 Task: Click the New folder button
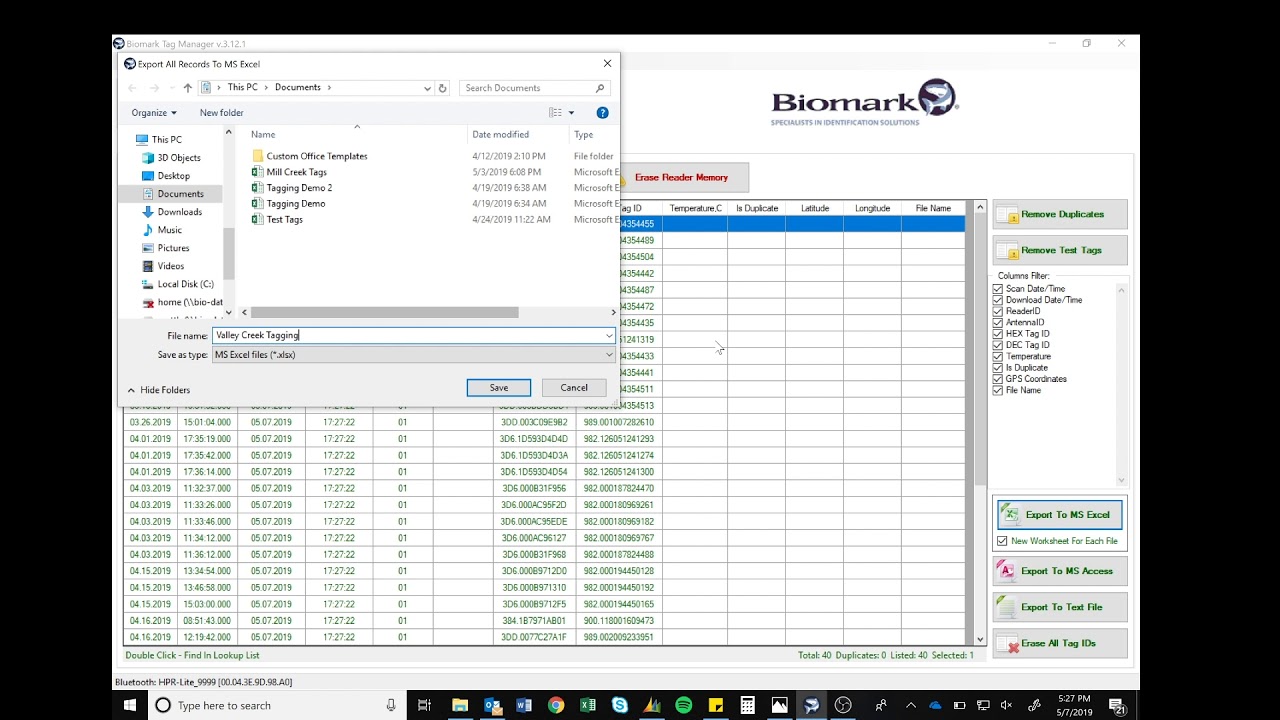pyautogui.click(x=221, y=113)
